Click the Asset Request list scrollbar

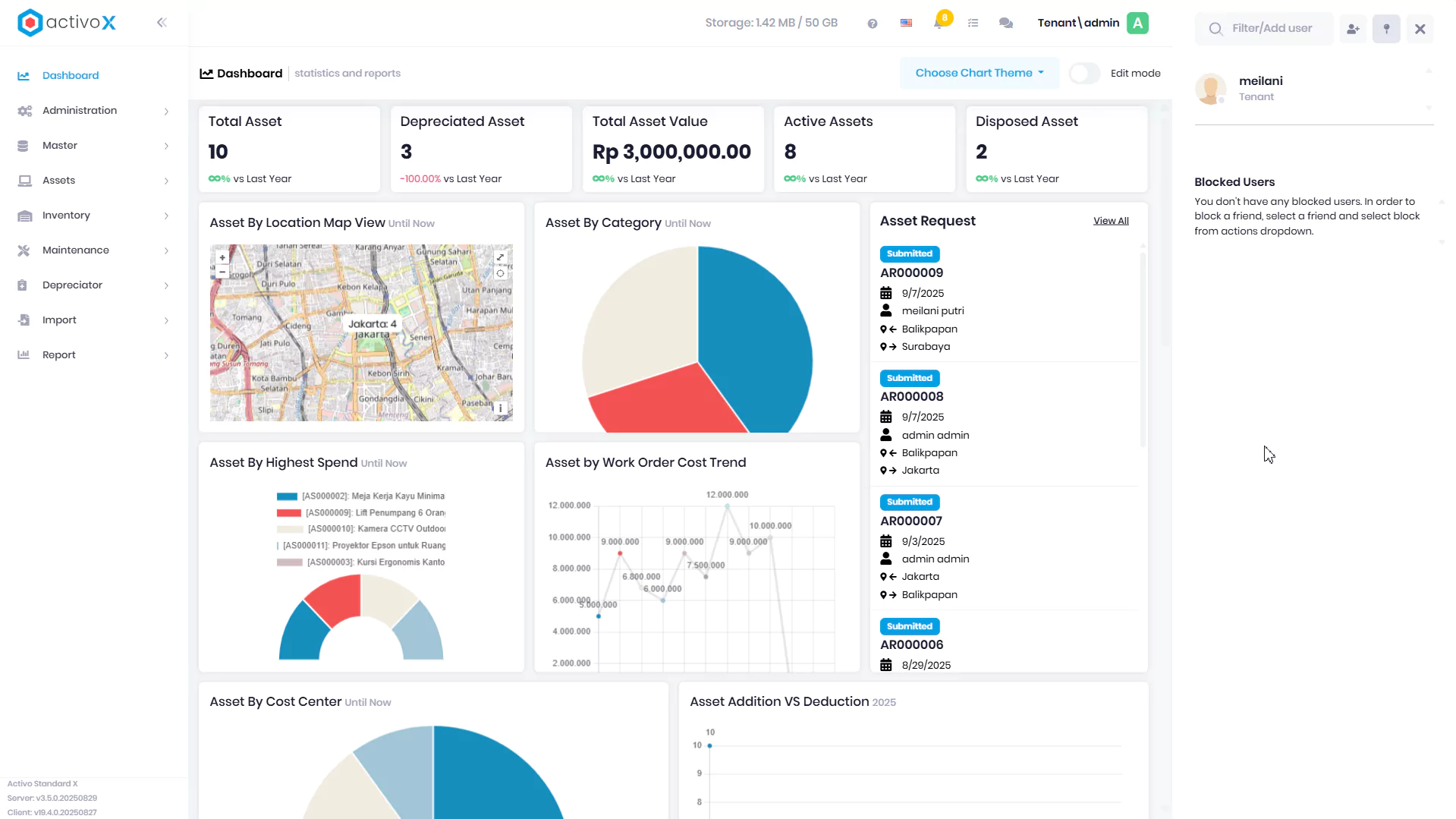tap(1142, 349)
